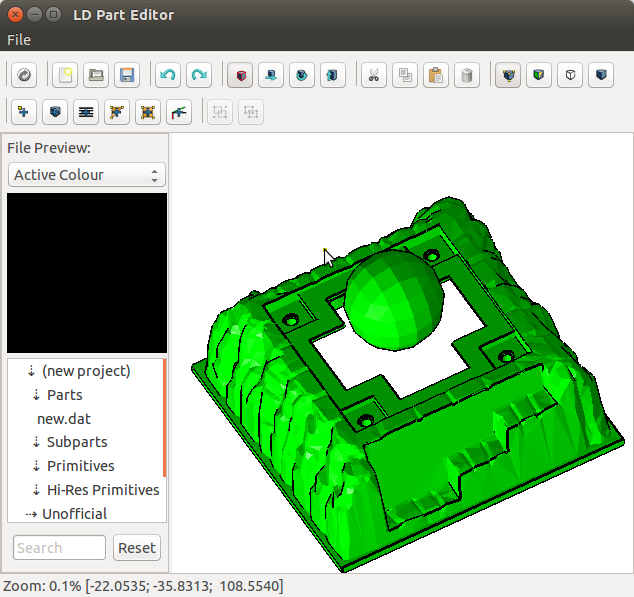Open the File menu
The image size is (634, 597).
(19, 40)
